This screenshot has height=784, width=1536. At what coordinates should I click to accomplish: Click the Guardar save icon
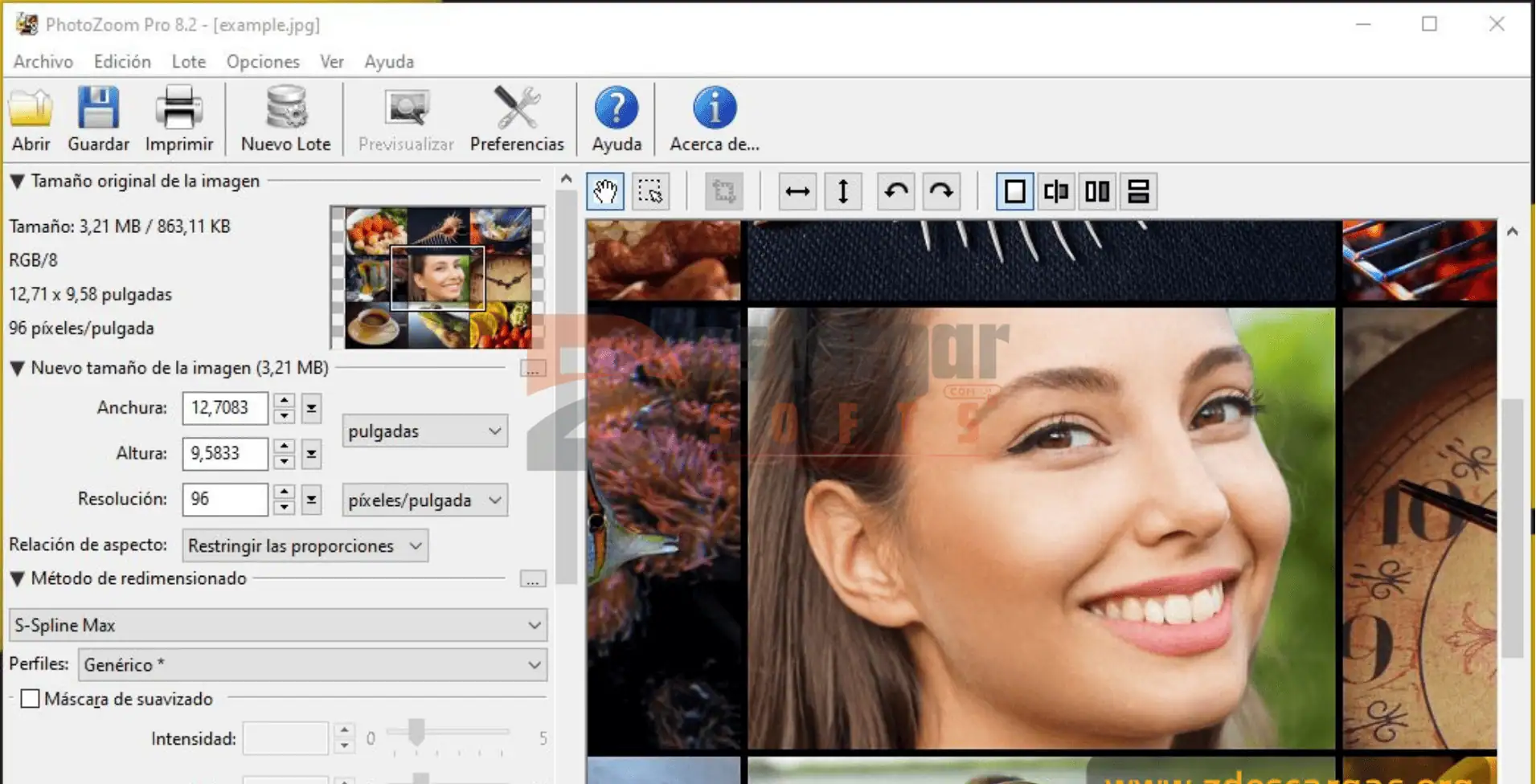(98, 119)
